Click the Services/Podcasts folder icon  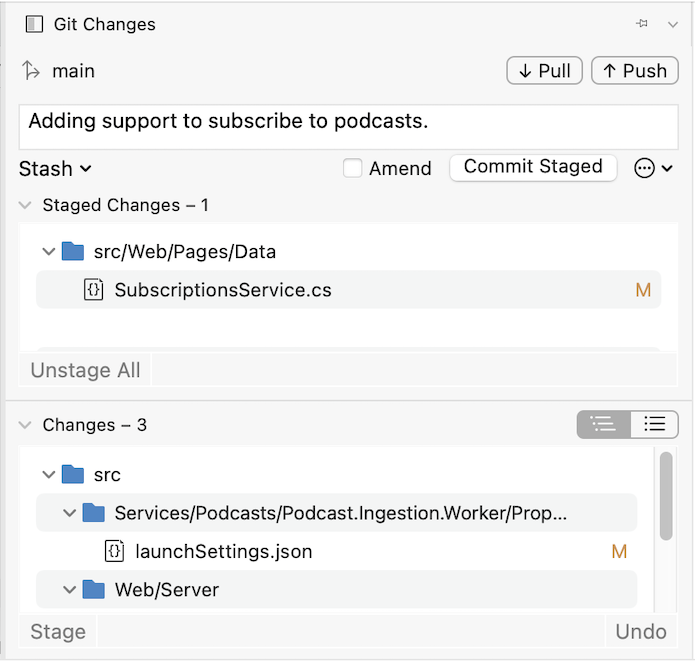click(94, 513)
